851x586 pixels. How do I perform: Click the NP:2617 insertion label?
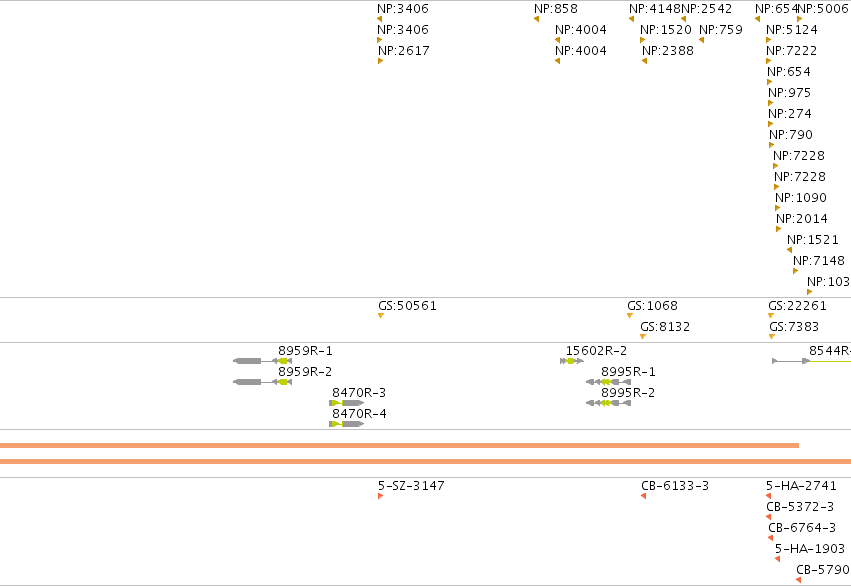coord(404,51)
